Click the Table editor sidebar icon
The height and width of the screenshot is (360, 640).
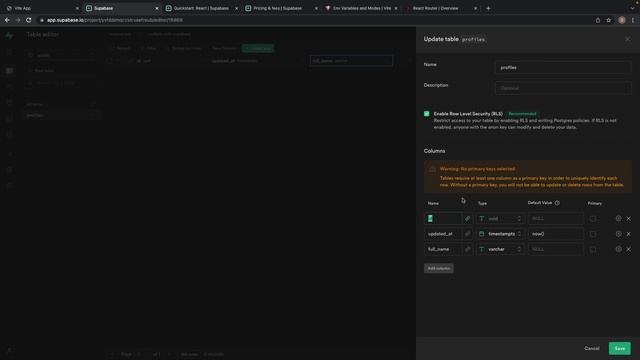point(9,71)
